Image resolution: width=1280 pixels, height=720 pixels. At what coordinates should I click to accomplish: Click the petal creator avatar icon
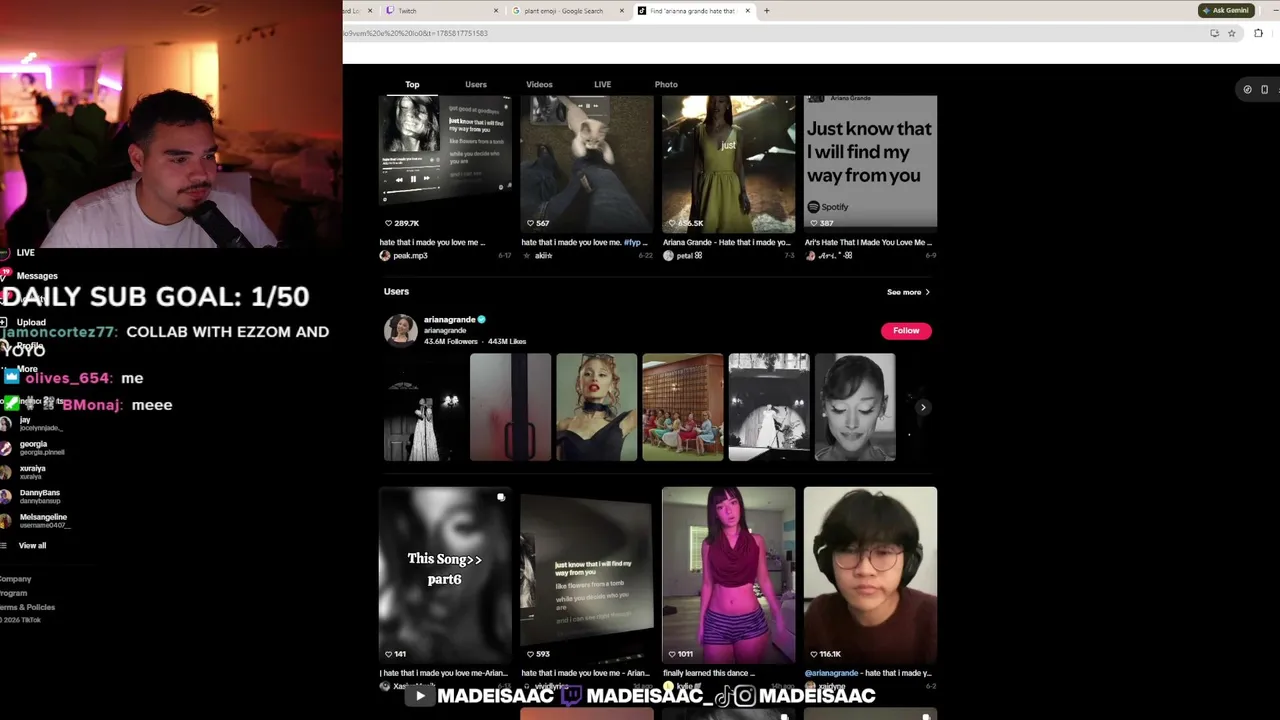click(668, 256)
